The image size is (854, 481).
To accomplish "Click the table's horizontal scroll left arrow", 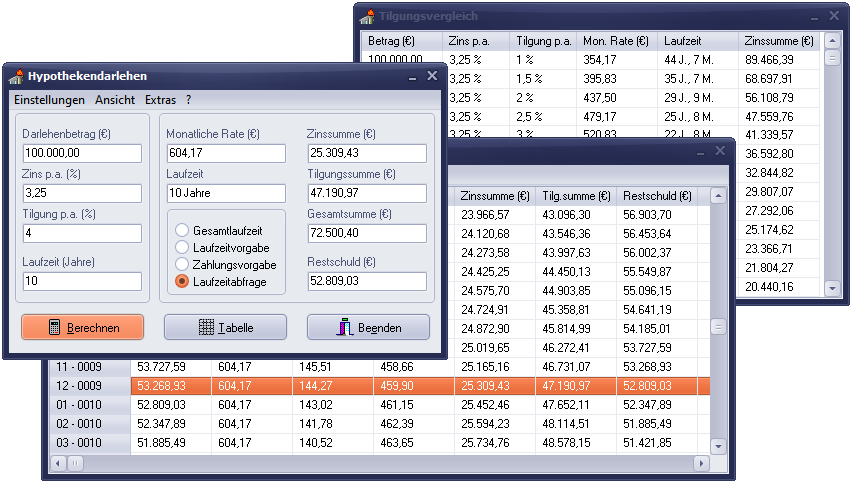I will [58, 464].
